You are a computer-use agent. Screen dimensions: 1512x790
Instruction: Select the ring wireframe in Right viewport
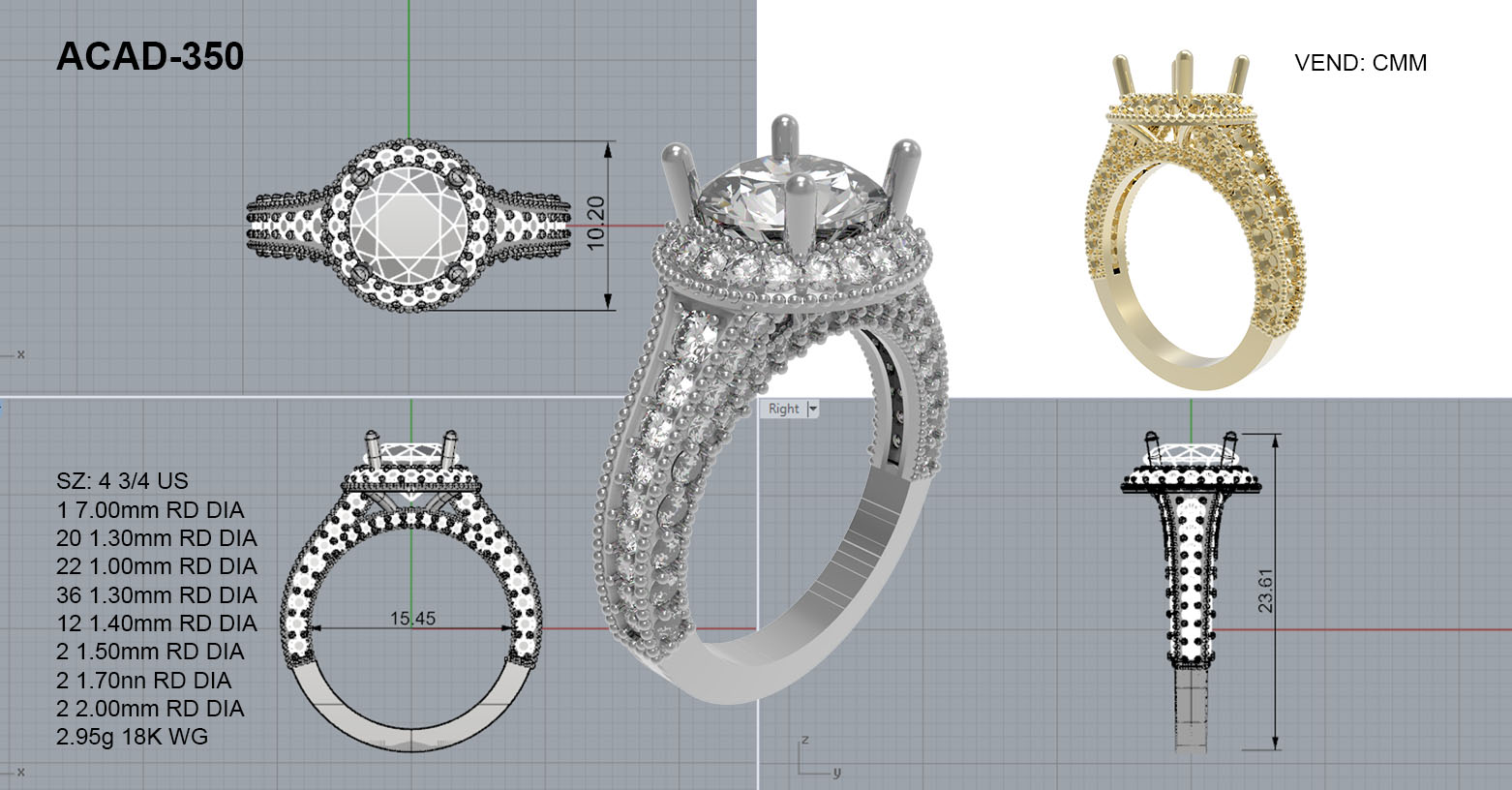tap(1193, 592)
